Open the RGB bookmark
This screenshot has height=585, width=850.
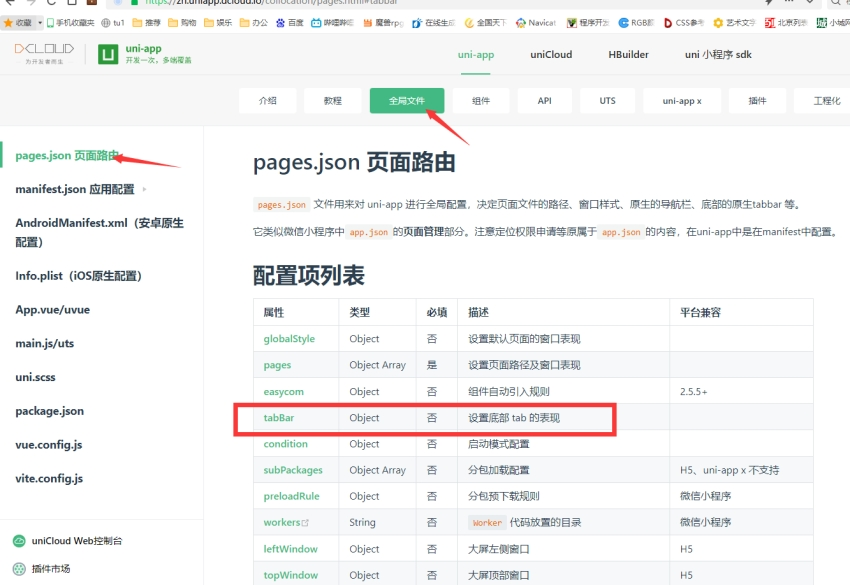[x=636, y=23]
